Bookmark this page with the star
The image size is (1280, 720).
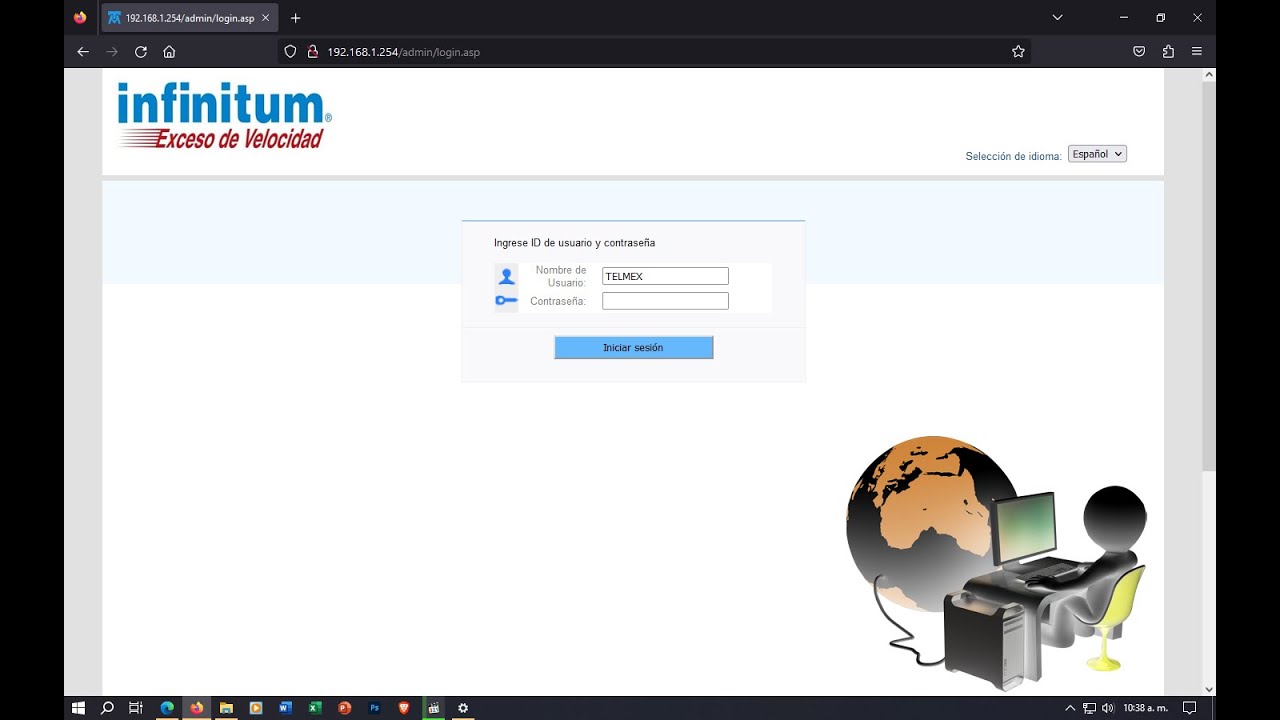(1018, 51)
